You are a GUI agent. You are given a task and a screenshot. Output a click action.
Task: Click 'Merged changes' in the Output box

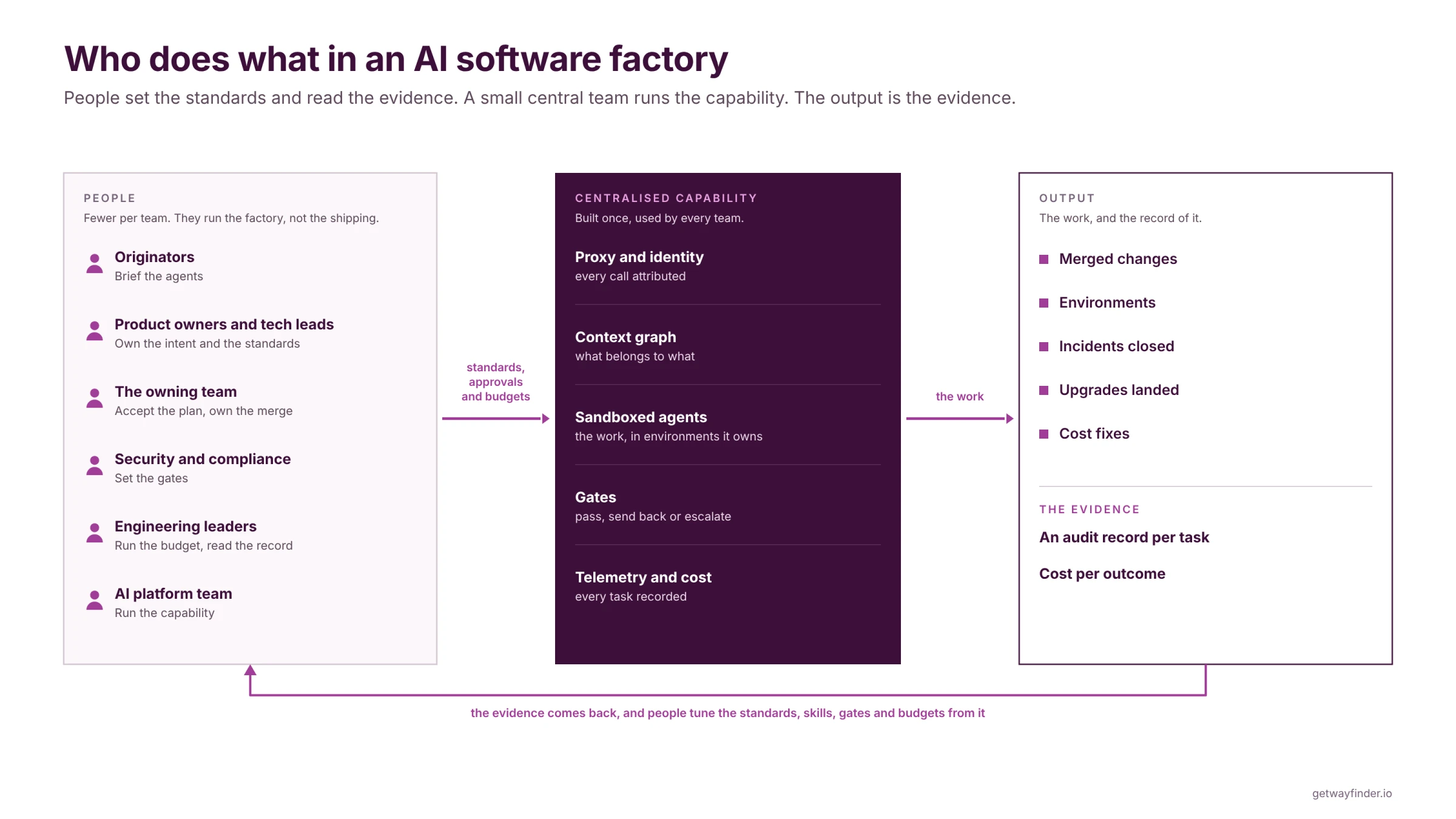tap(1118, 260)
